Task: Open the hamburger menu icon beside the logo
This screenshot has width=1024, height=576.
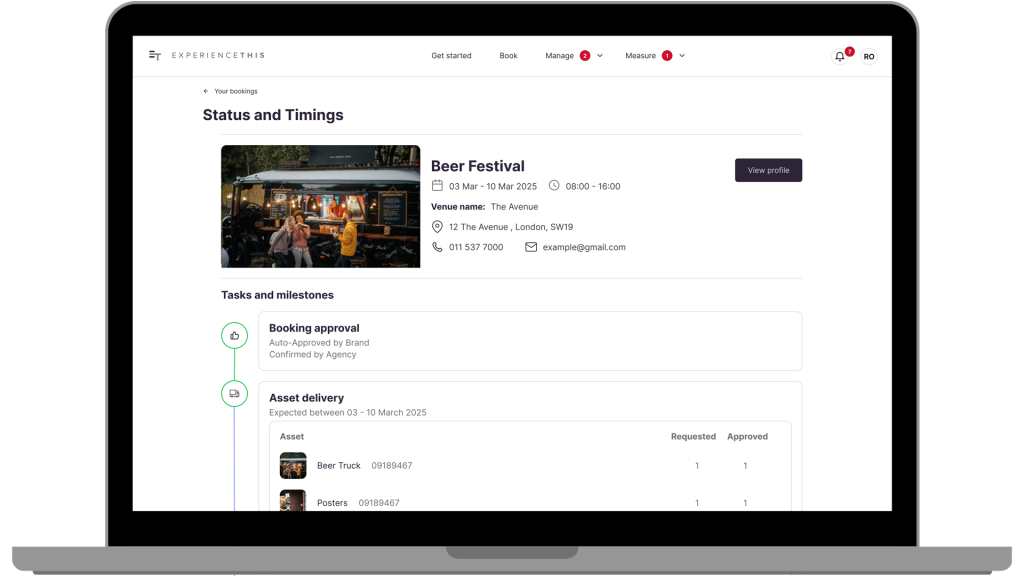Action: 155,56
